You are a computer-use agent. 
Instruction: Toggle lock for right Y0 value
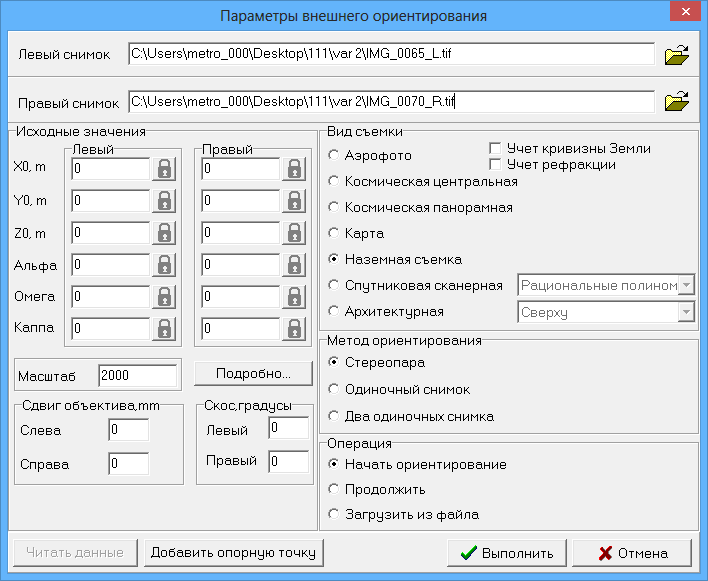coord(294,201)
